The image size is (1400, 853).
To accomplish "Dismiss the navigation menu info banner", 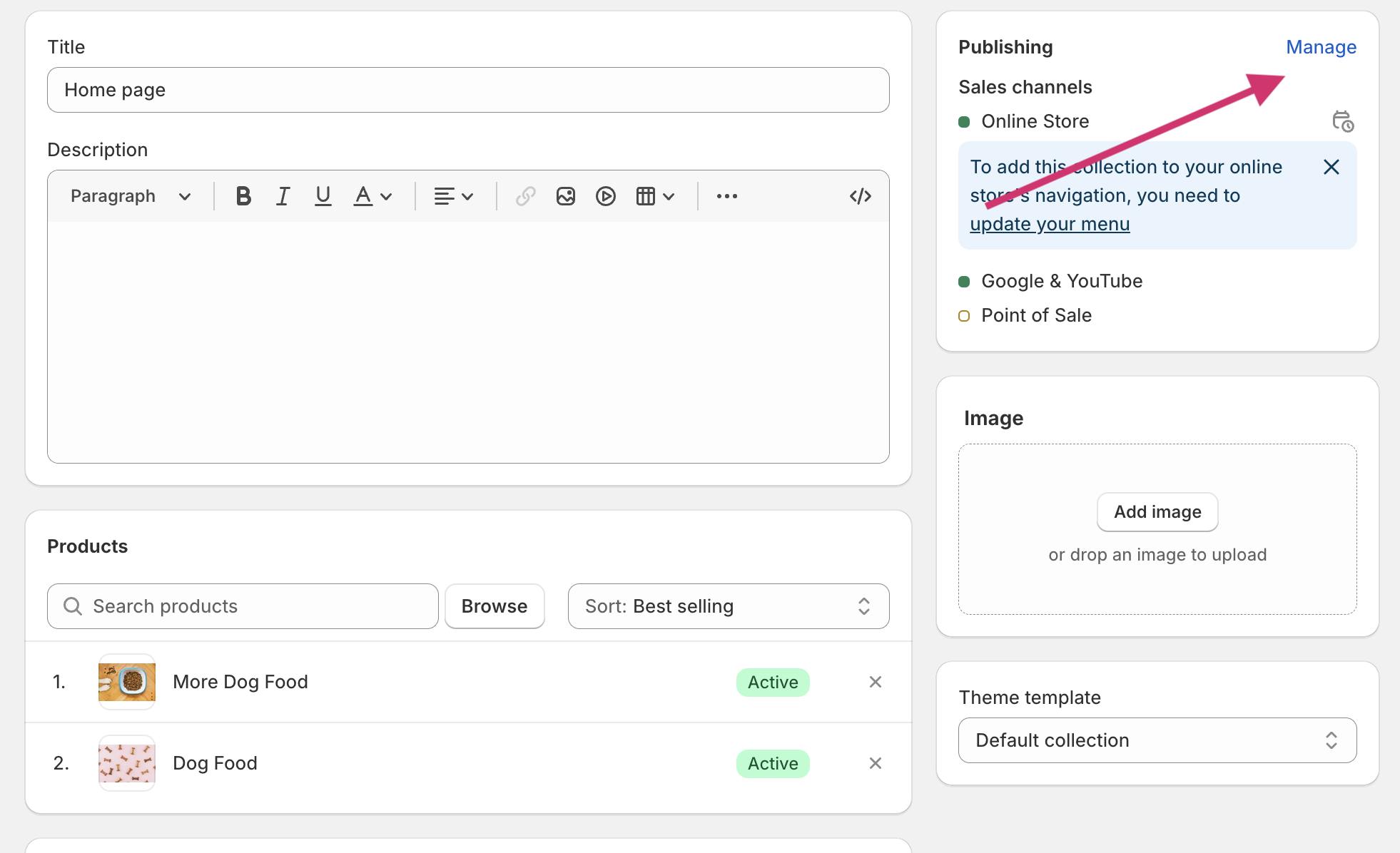I will (1331, 167).
